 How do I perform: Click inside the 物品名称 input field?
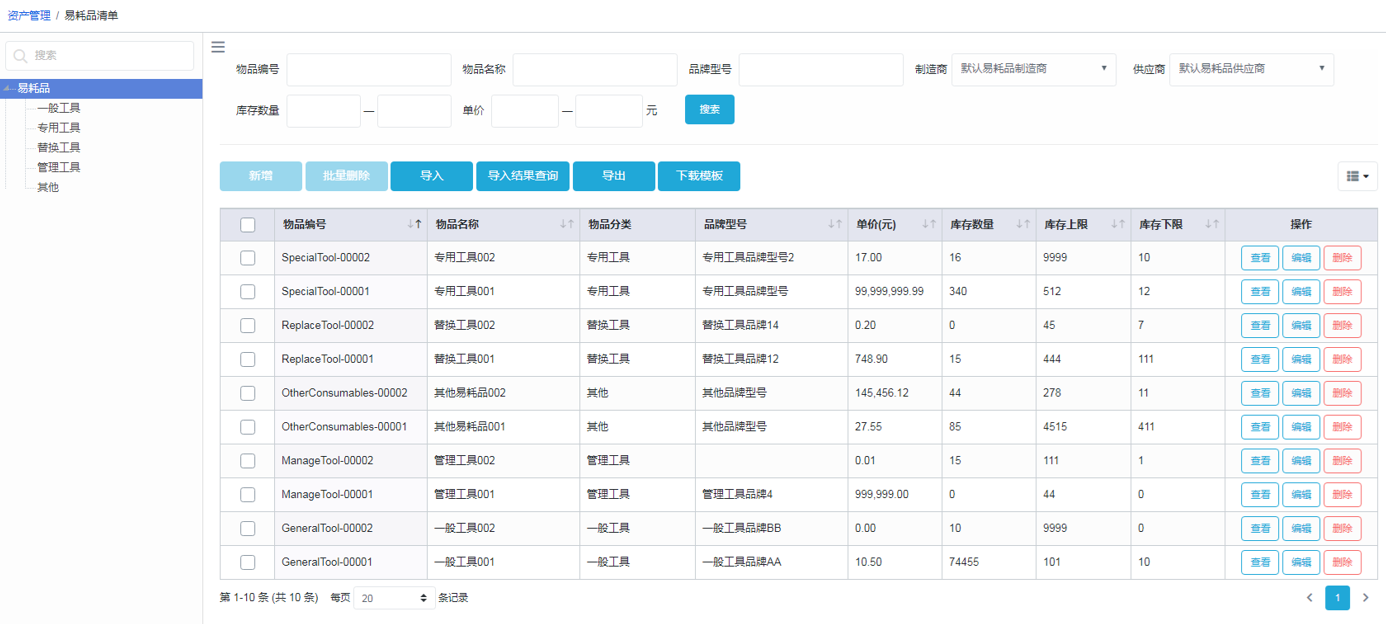[594, 69]
